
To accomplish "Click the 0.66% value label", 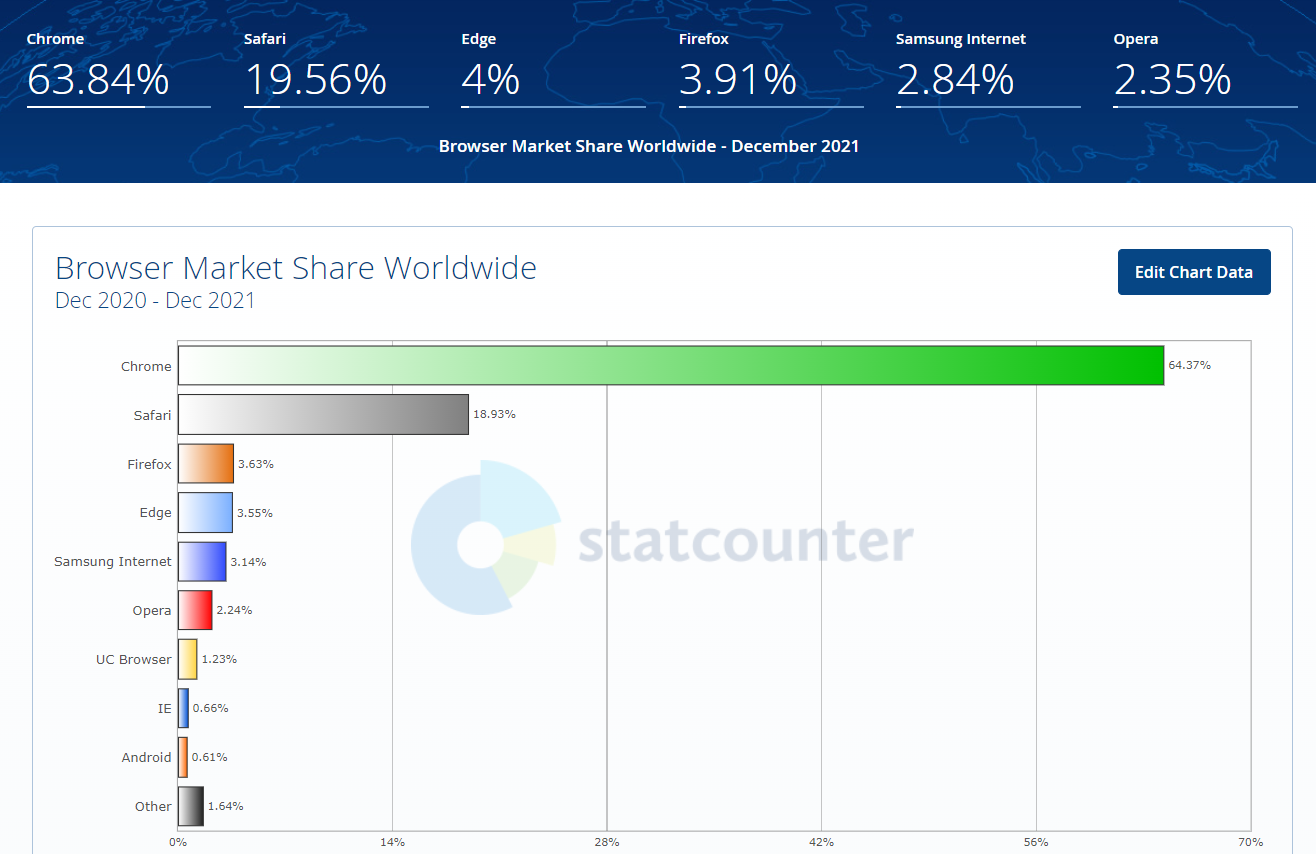I will pos(210,708).
